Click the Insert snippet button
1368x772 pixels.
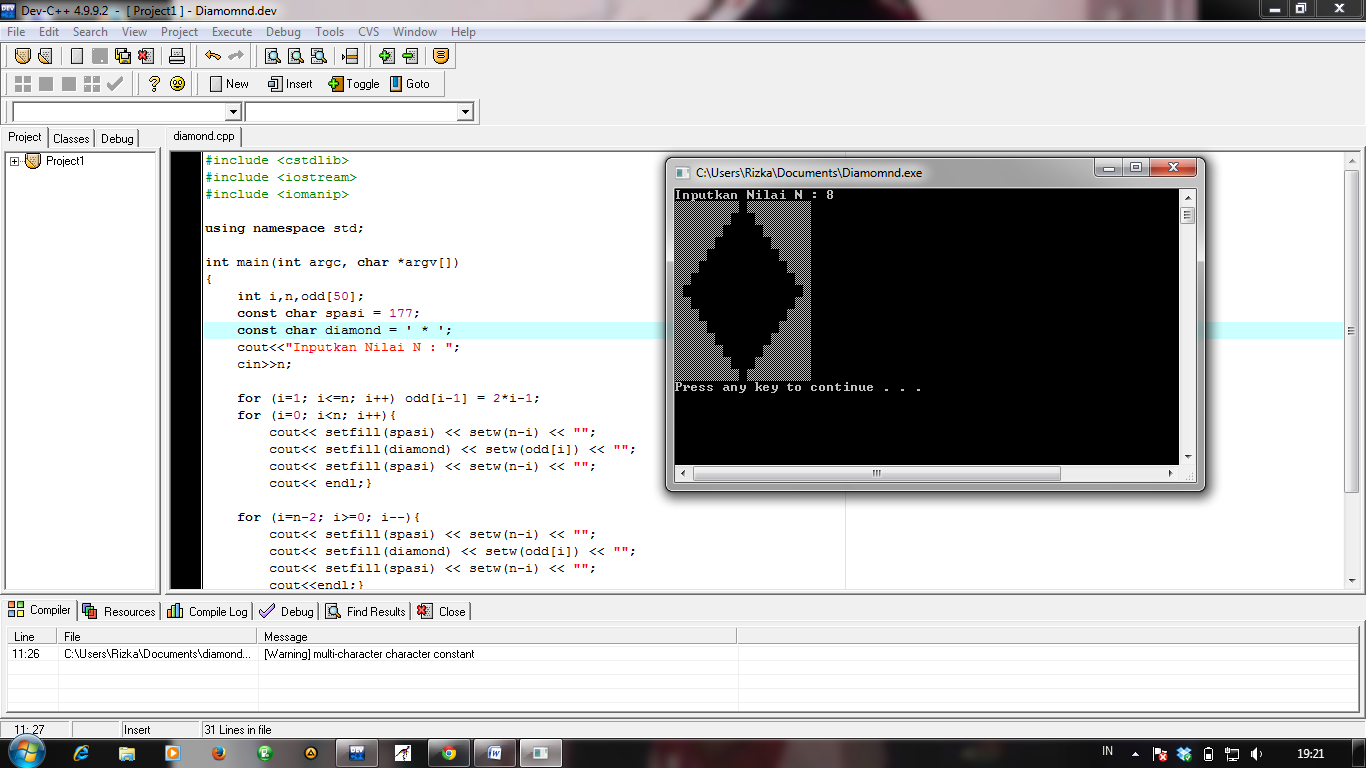pos(289,84)
